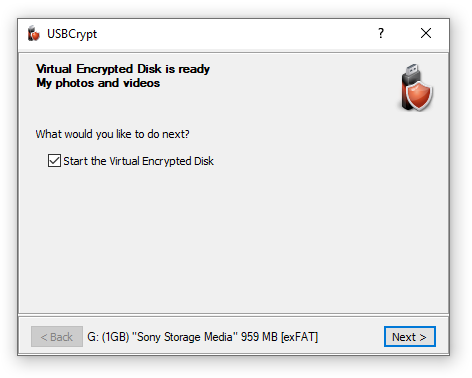Click the red shield on the USB icon
This screenshot has width=472, height=378.
pyautogui.click(x=419, y=97)
